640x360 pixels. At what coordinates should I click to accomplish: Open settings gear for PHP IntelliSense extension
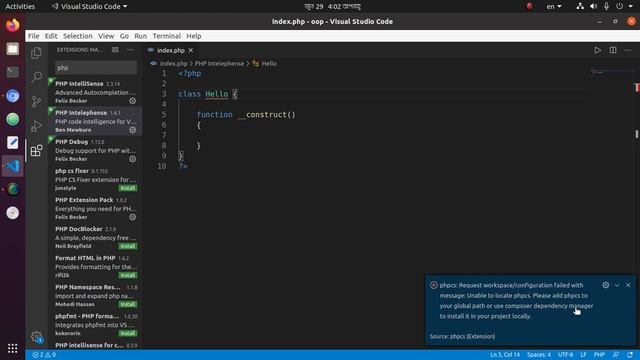pyautogui.click(x=133, y=100)
